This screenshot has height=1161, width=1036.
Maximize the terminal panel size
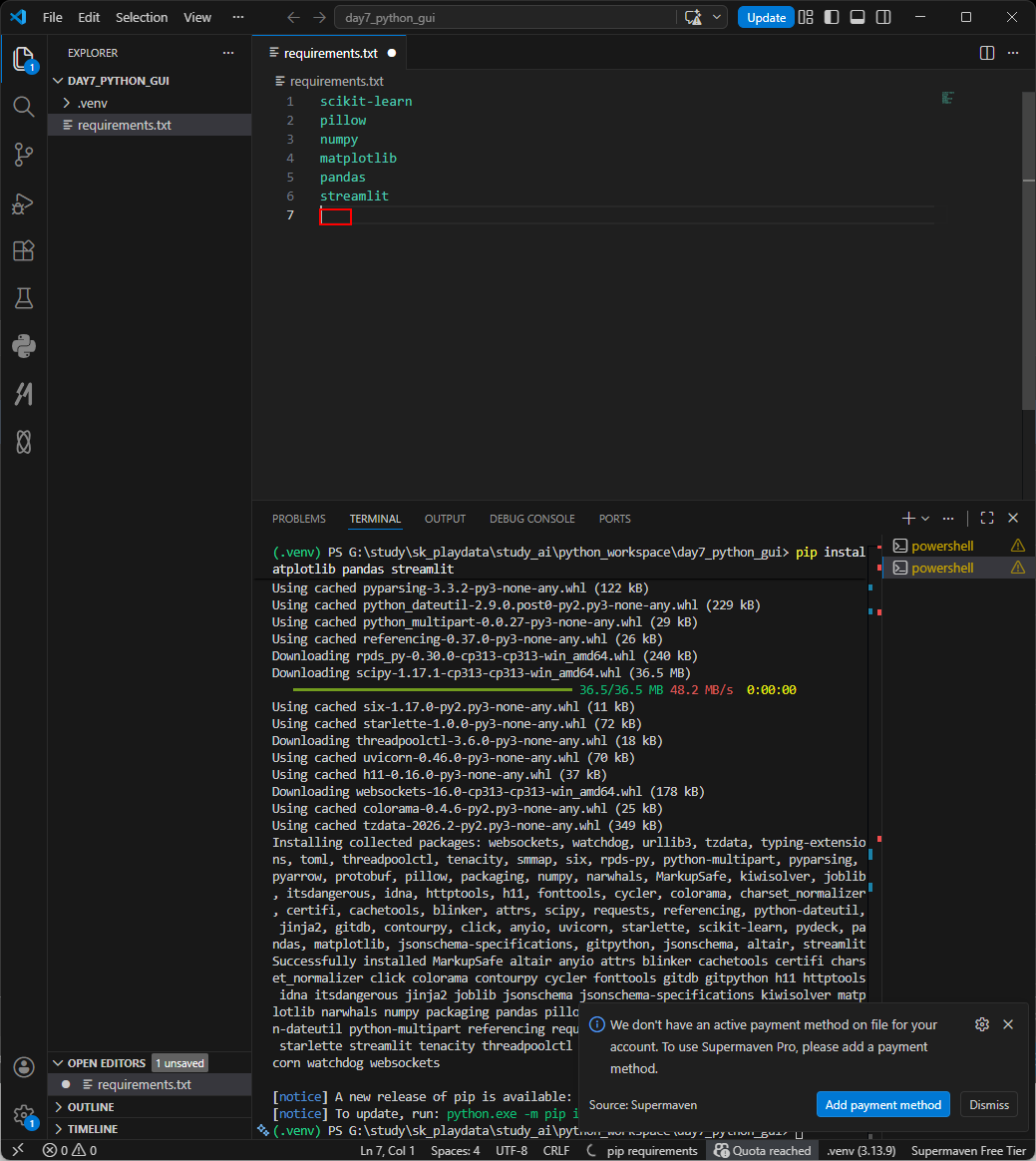point(987,519)
